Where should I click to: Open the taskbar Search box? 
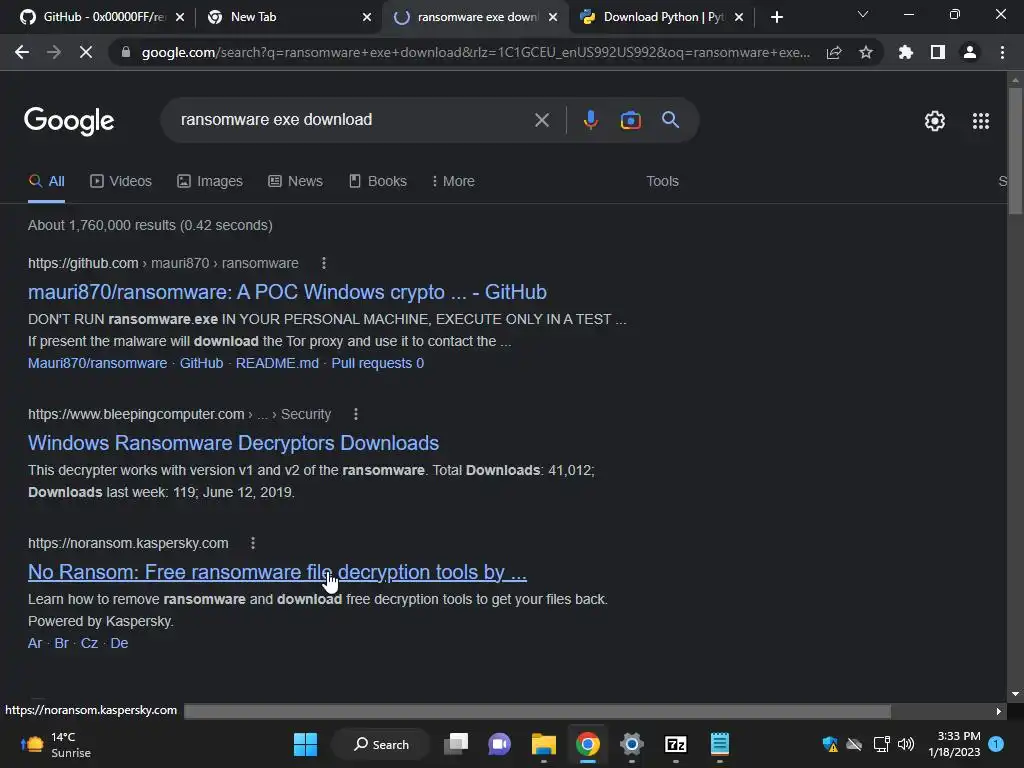coord(381,744)
